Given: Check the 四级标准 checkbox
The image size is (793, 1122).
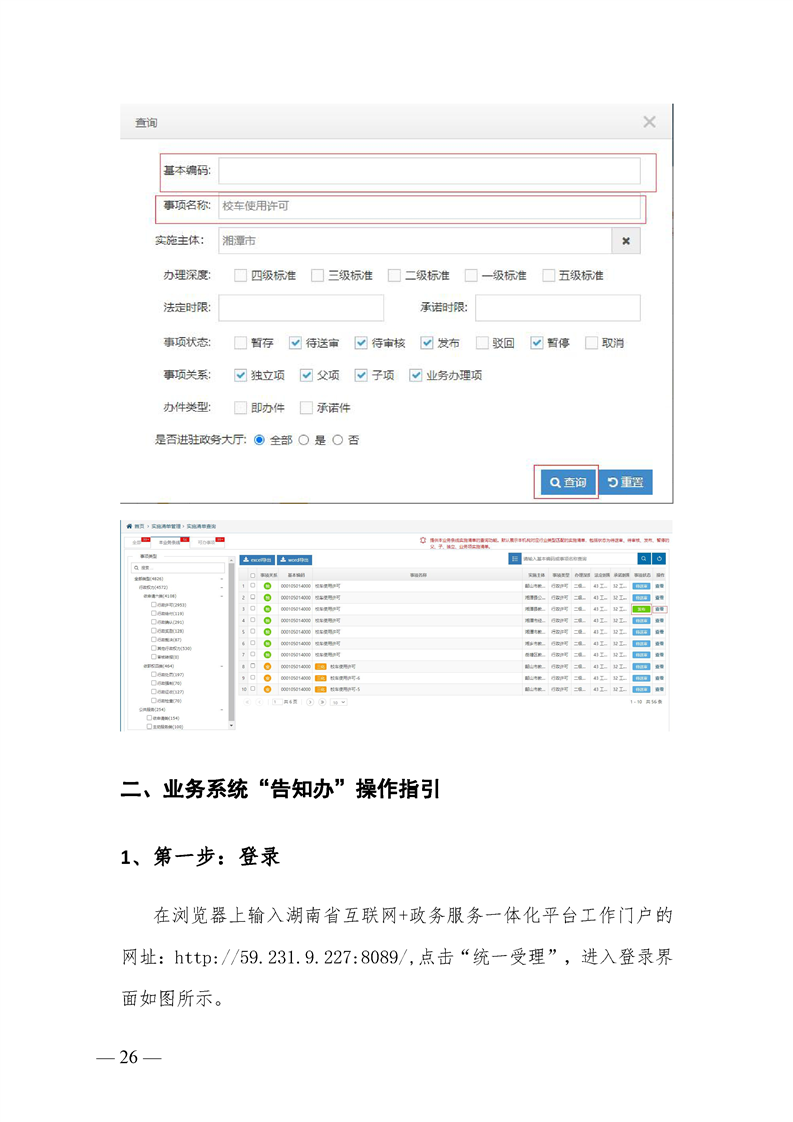Looking at the screenshot, I should (x=240, y=275).
